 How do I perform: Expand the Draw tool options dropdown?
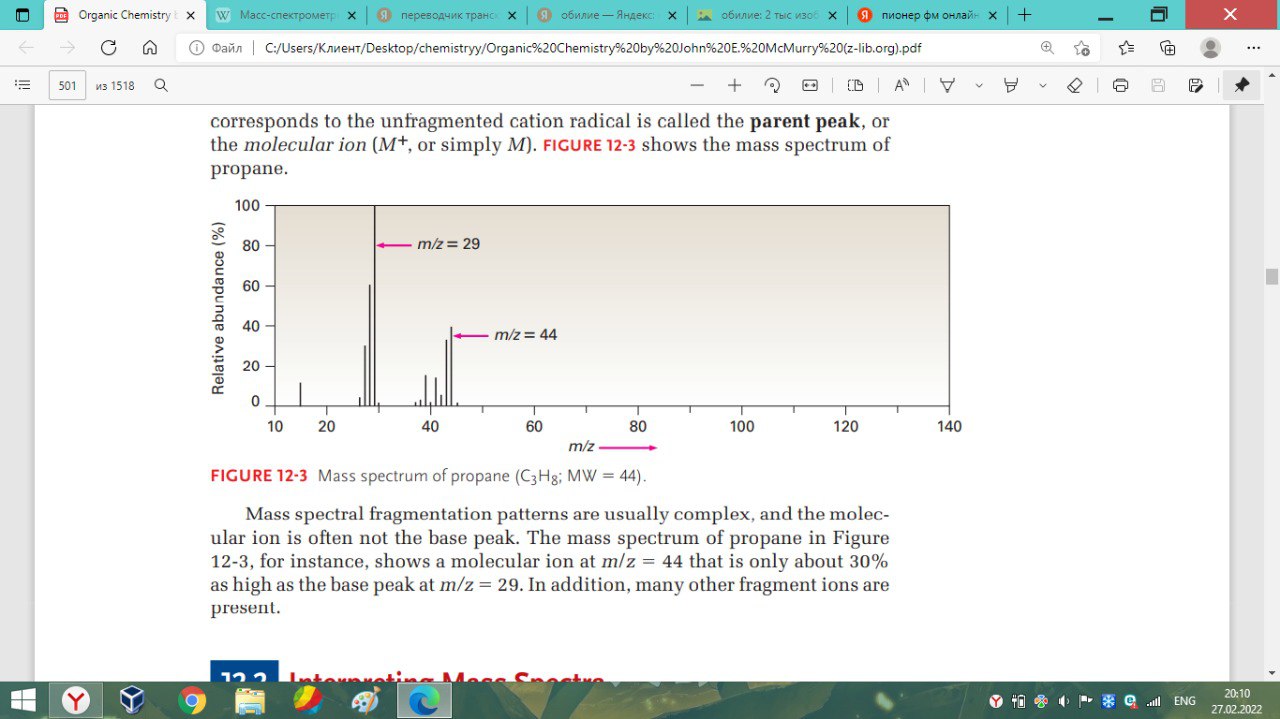pyautogui.click(x=979, y=86)
